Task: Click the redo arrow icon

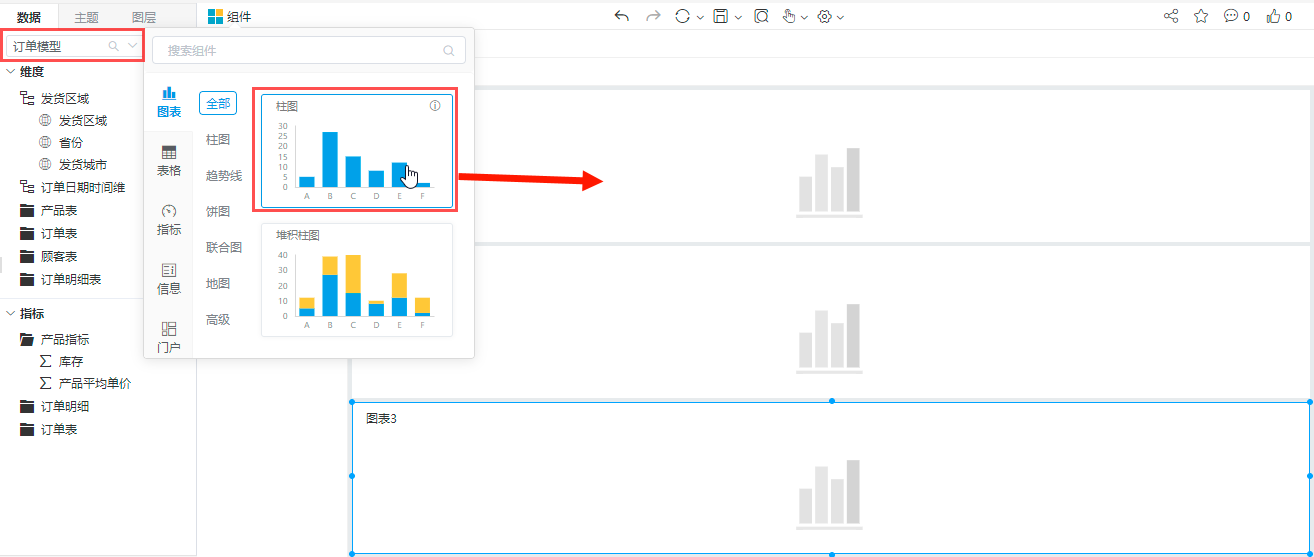Action: (x=653, y=16)
